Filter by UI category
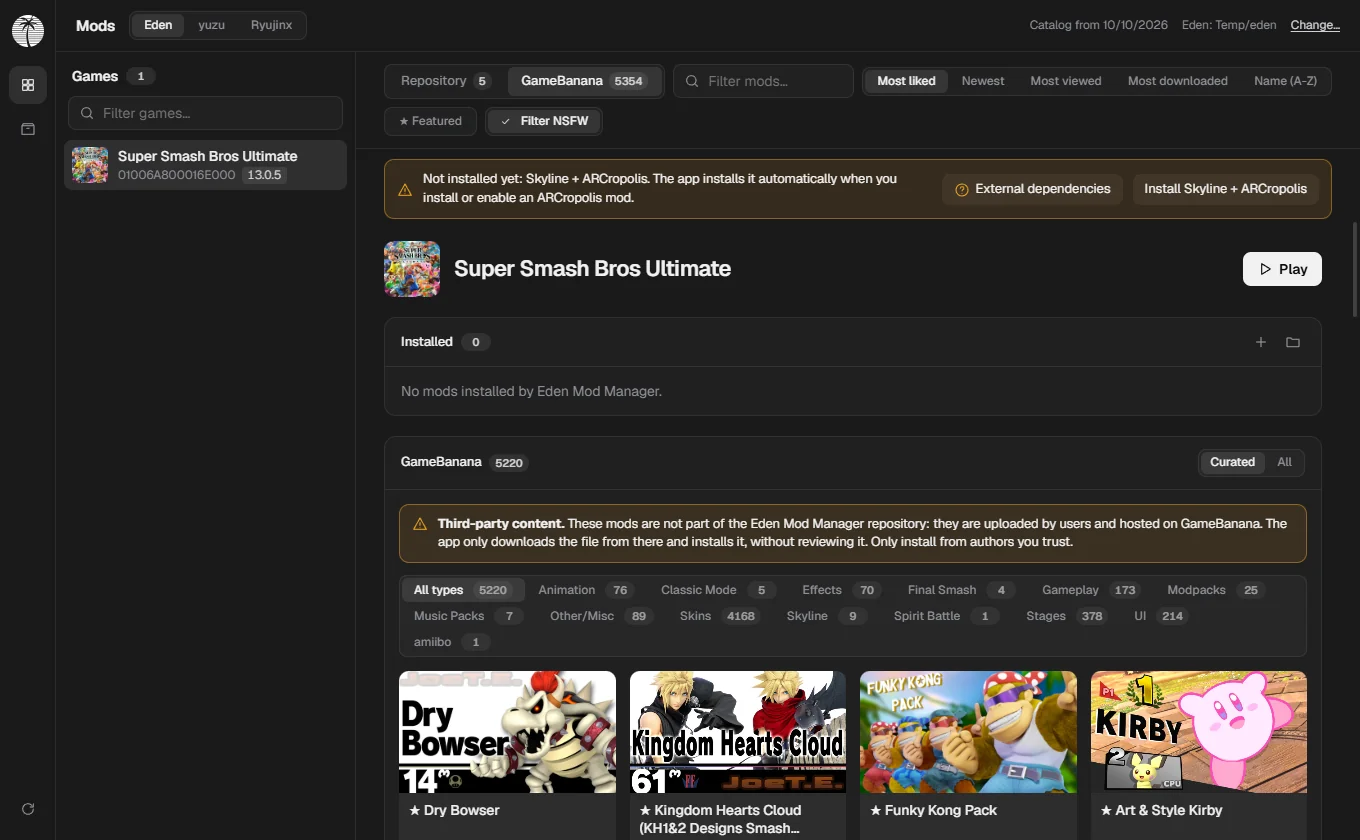Viewport: 1360px width, 840px height. 1161,616
